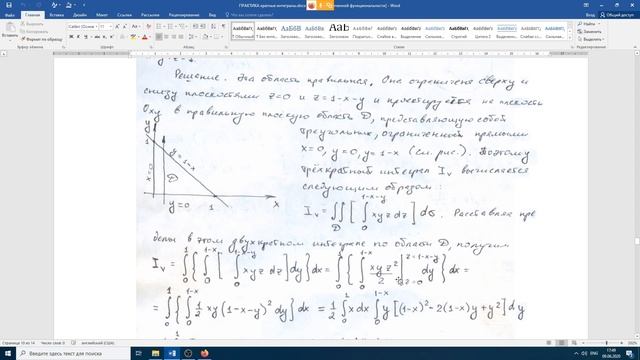Select the 'Без интервала' style
This screenshot has width=640, height=360.
267,31
